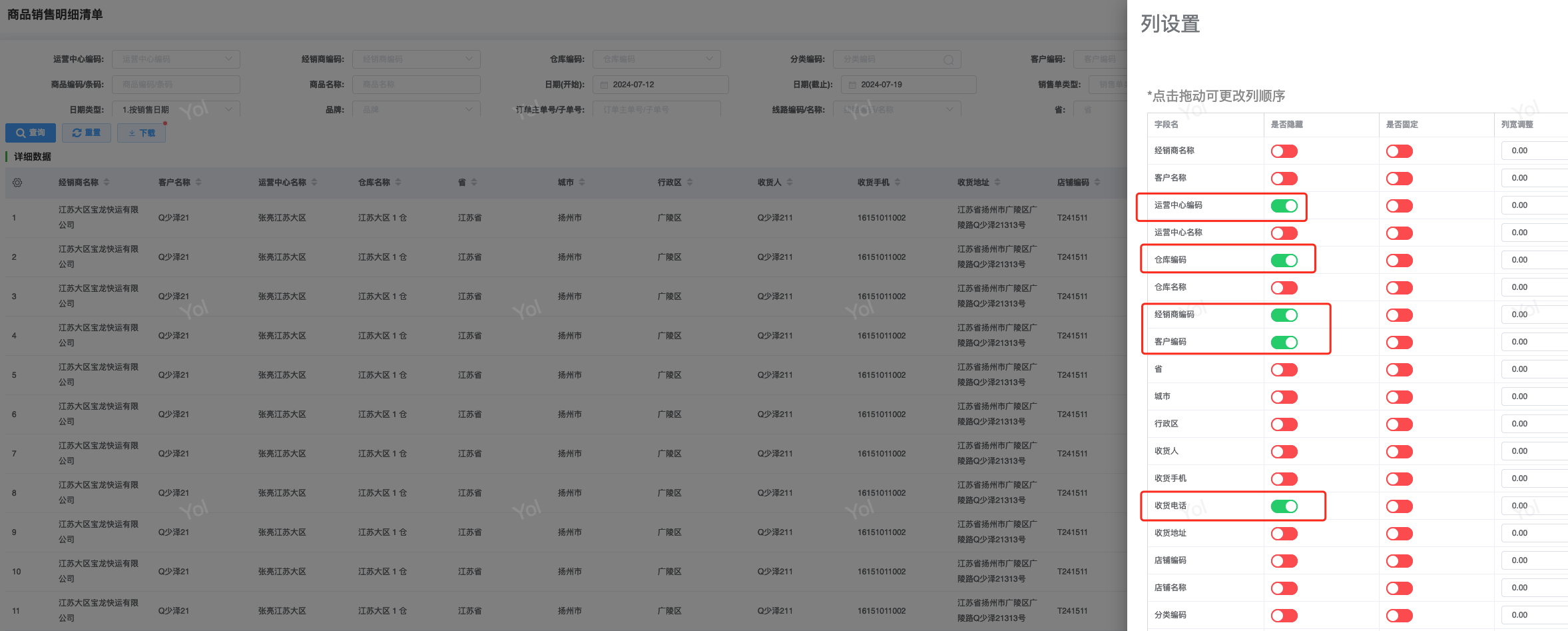1568x631 pixels.
Task: Click search icon in 分类编码 field
Action: coord(948,60)
